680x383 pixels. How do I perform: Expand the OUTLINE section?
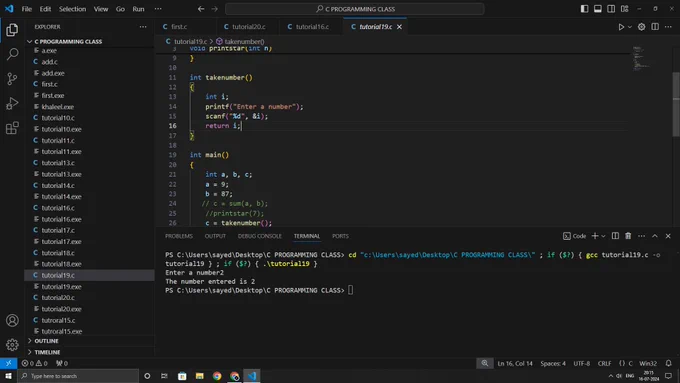[x=46, y=341]
